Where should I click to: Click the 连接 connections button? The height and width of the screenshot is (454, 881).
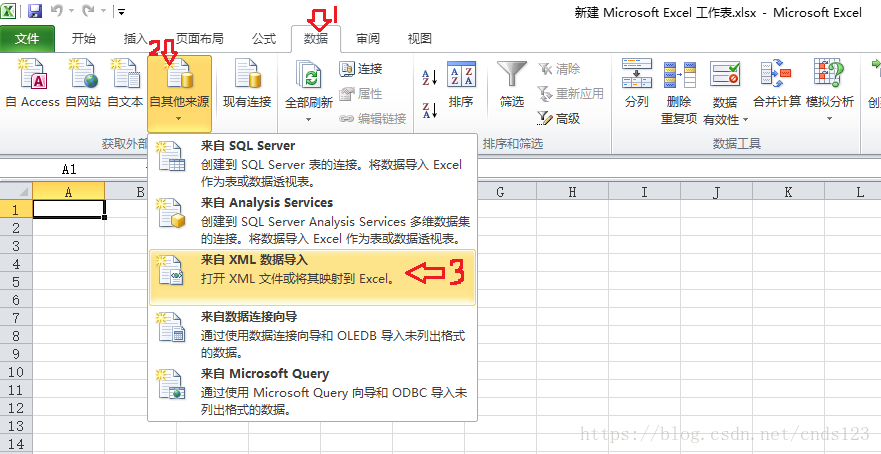361,69
